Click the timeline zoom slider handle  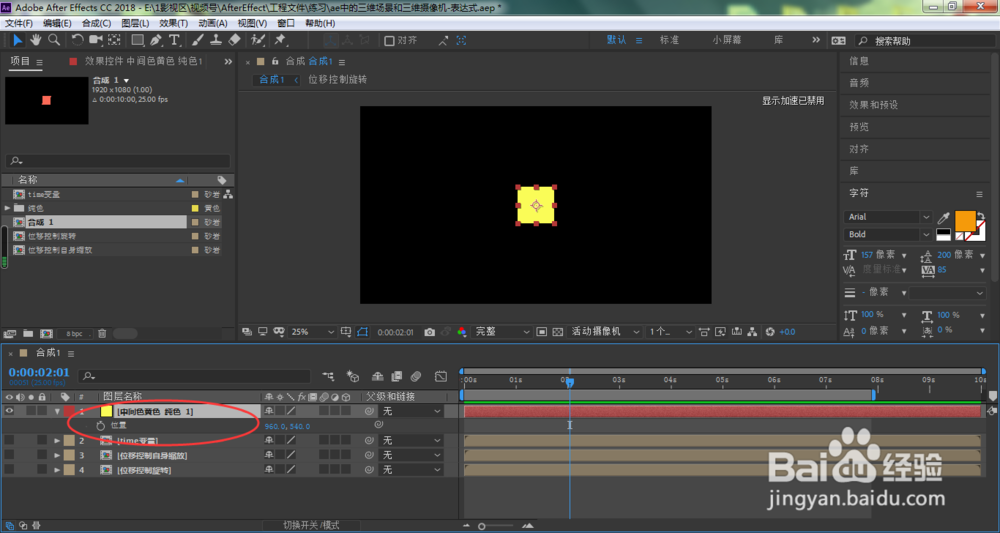(482, 526)
